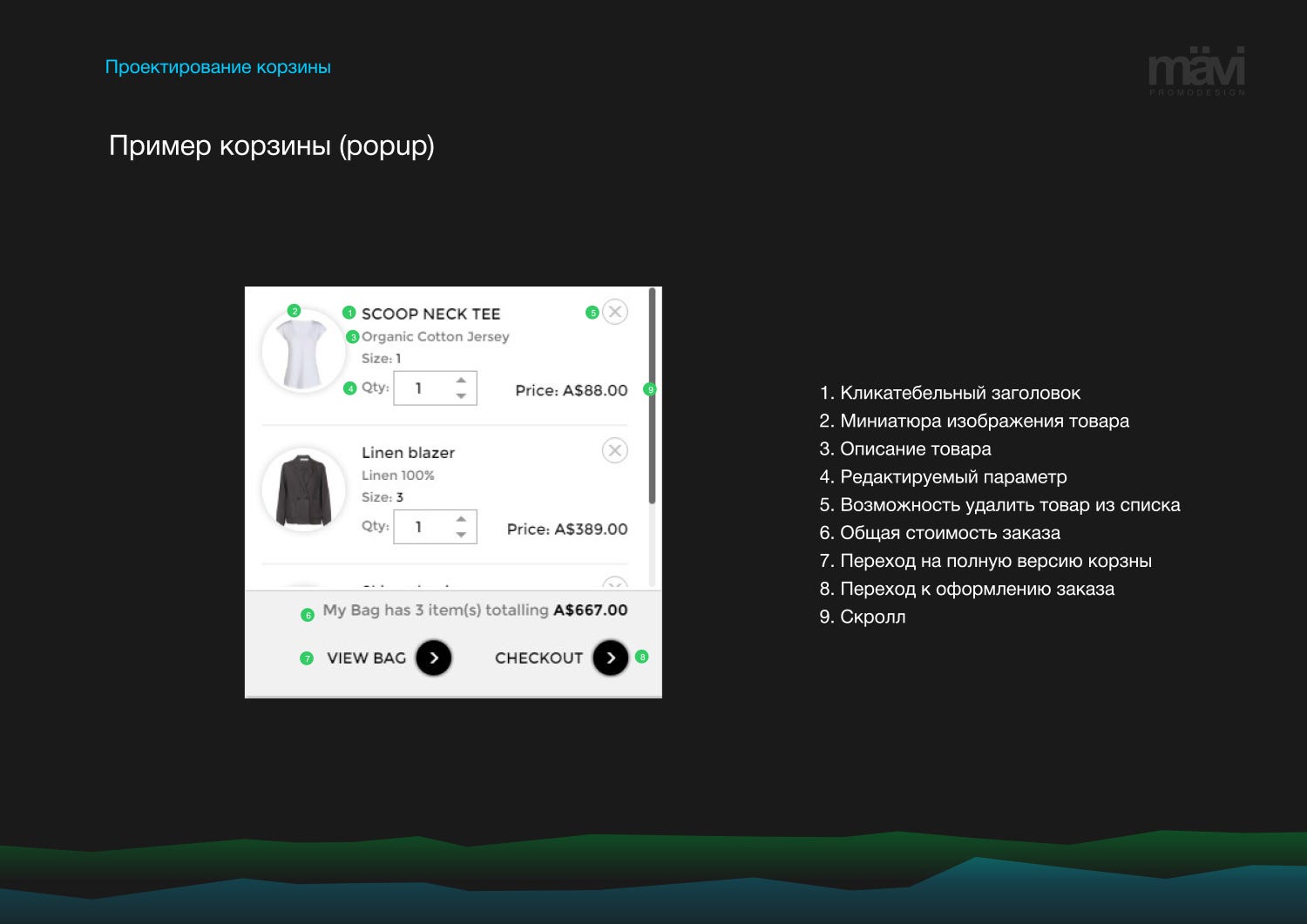Increase quantity of Scoop Neck Tee
The width and height of the screenshot is (1307, 924).
point(461,381)
